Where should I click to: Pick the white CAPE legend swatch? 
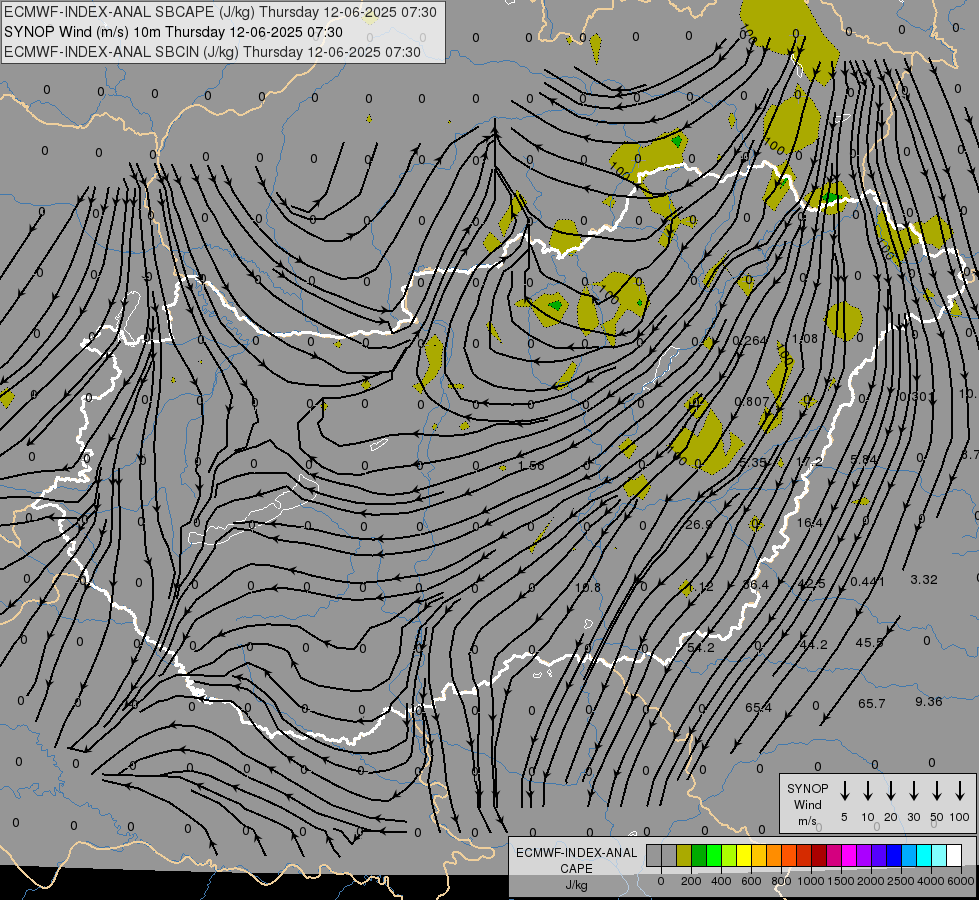(x=953, y=856)
